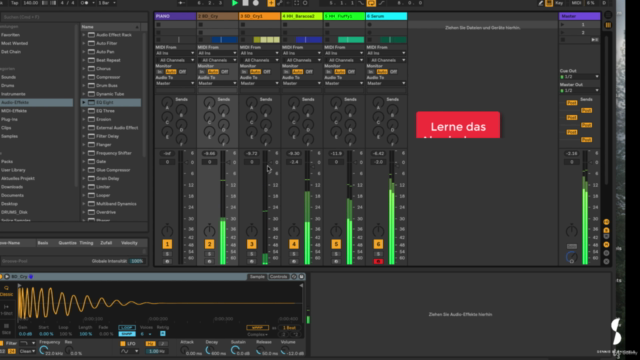Toggle track 2 activator button
Screen dimensions: 640x360
[x=209, y=244]
